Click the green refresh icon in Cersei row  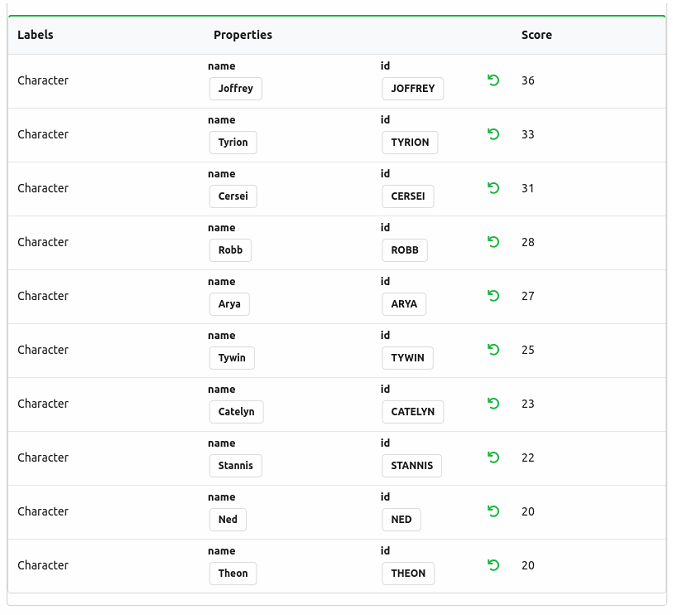(493, 188)
